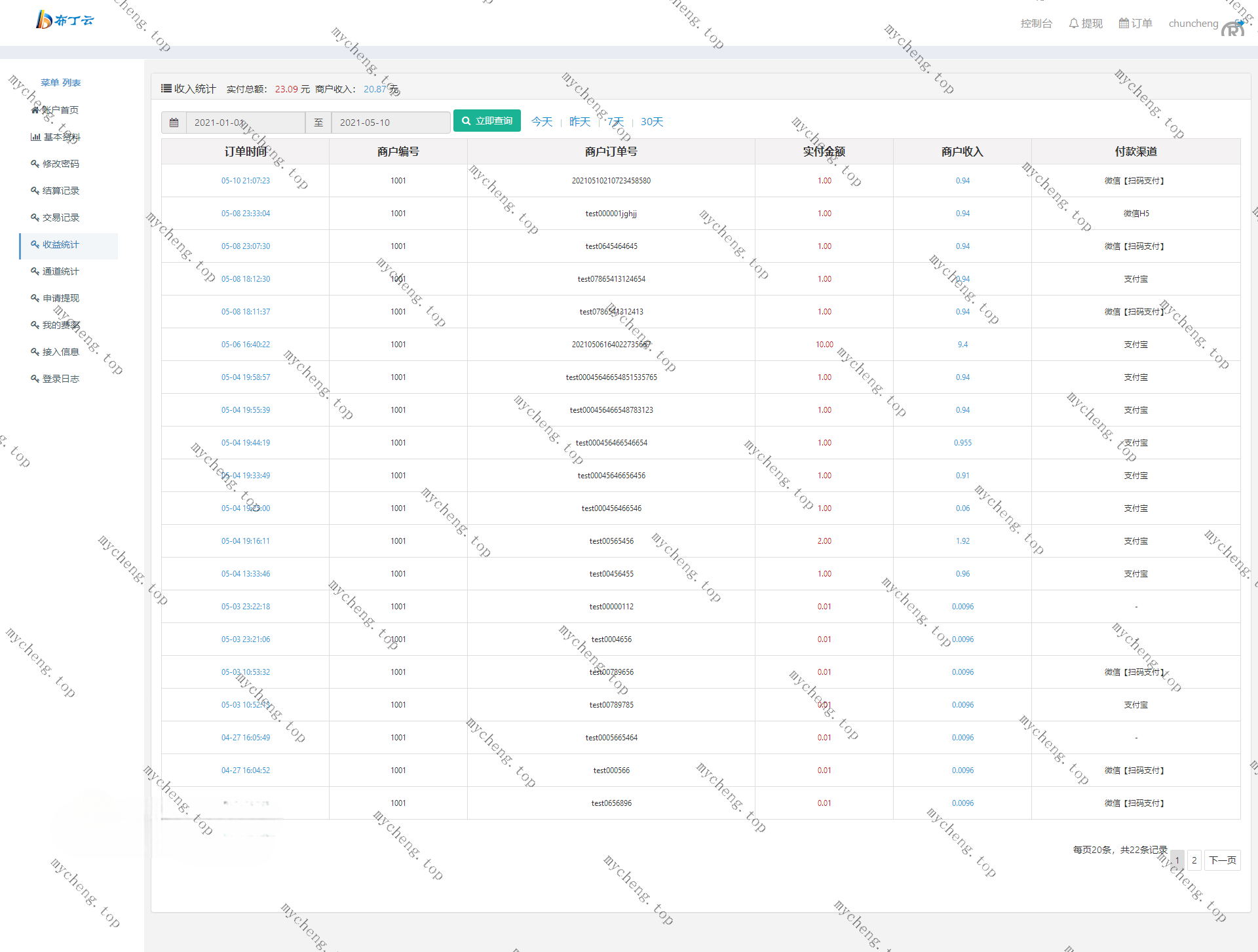The width and height of the screenshot is (1258, 952).
Task: Open 登录日志 in the sidebar
Action: coord(60,379)
